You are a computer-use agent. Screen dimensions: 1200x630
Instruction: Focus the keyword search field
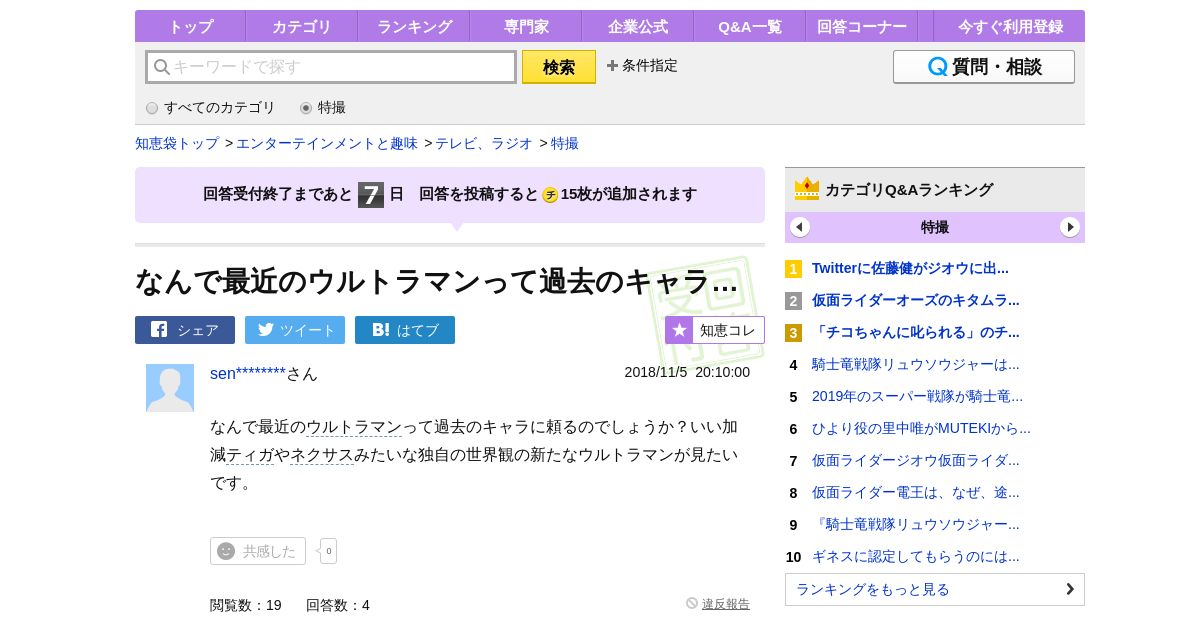(x=331, y=67)
